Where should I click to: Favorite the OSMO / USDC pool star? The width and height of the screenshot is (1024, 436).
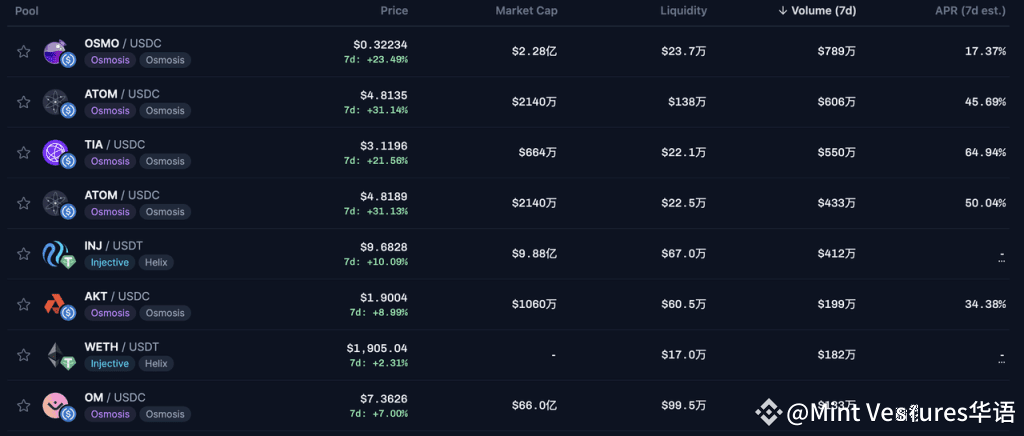[x=24, y=52]
